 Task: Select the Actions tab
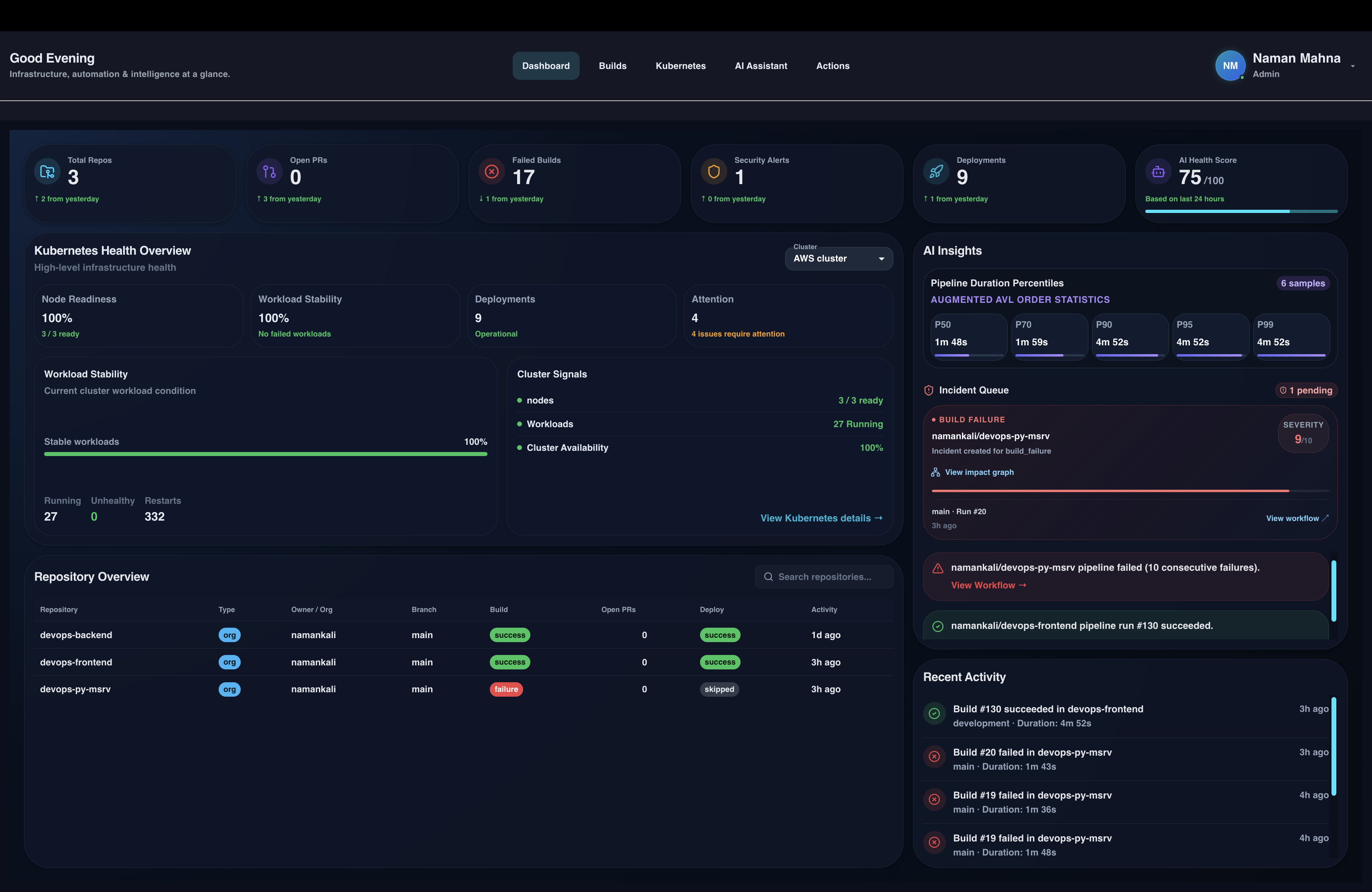tap(832, 66)
